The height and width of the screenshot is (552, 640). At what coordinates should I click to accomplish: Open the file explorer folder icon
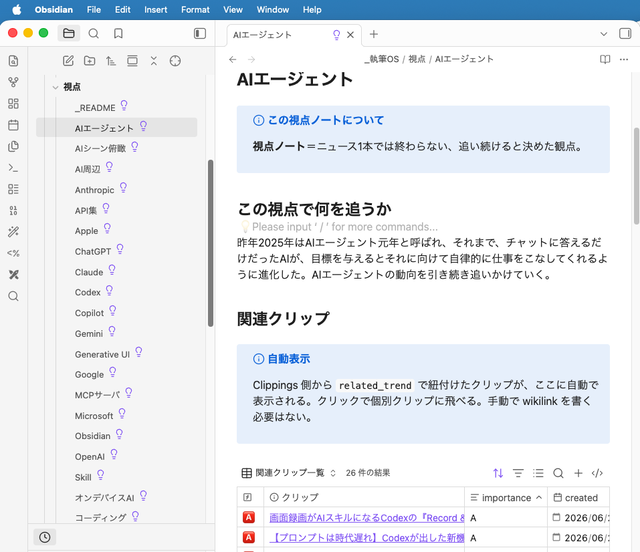[x=69, y=33]
